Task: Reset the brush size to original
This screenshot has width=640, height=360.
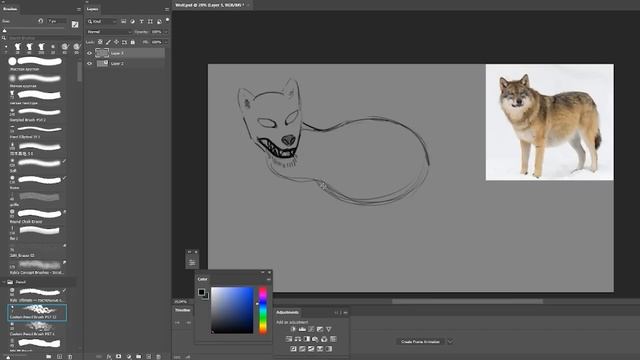Action: [40, 21]
